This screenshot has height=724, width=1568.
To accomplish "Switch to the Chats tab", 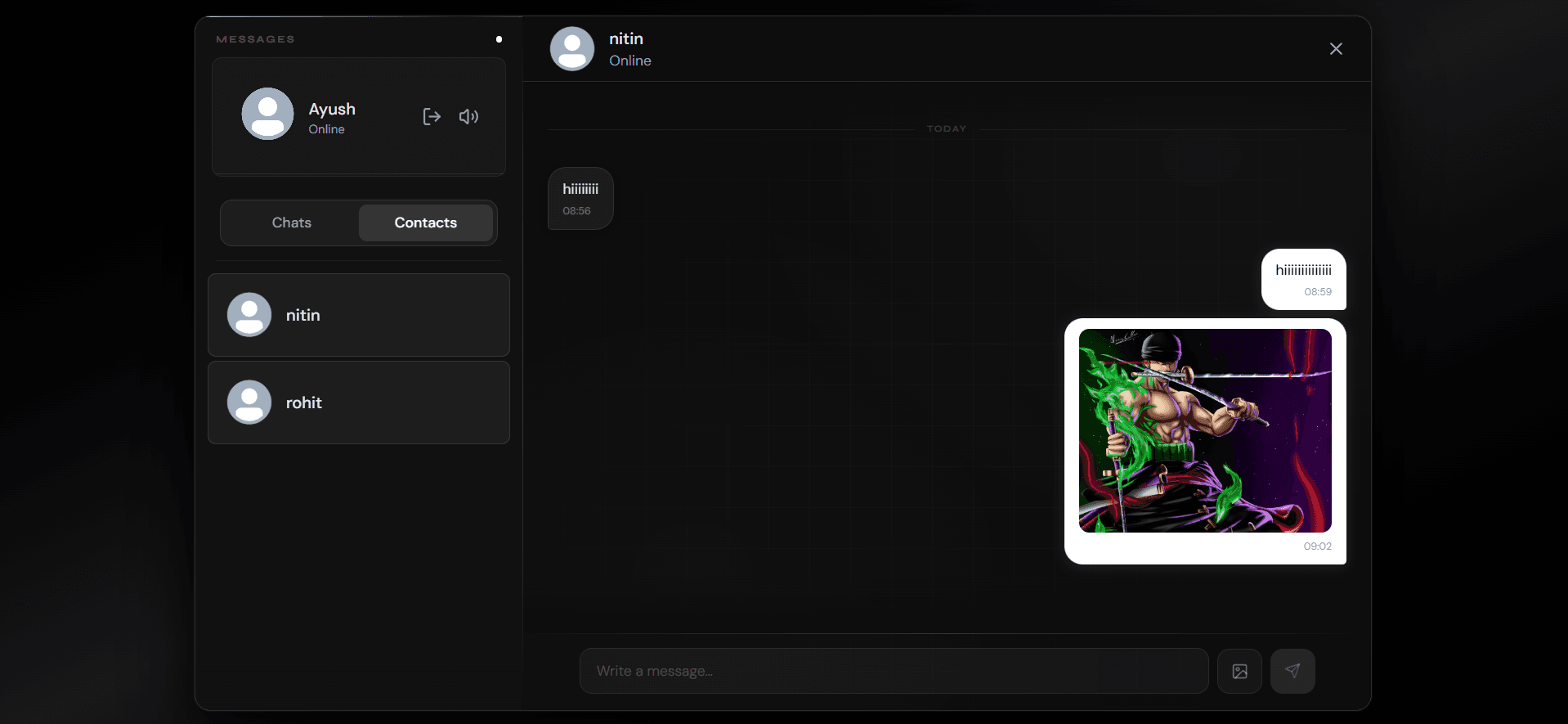I will point(292,223).
